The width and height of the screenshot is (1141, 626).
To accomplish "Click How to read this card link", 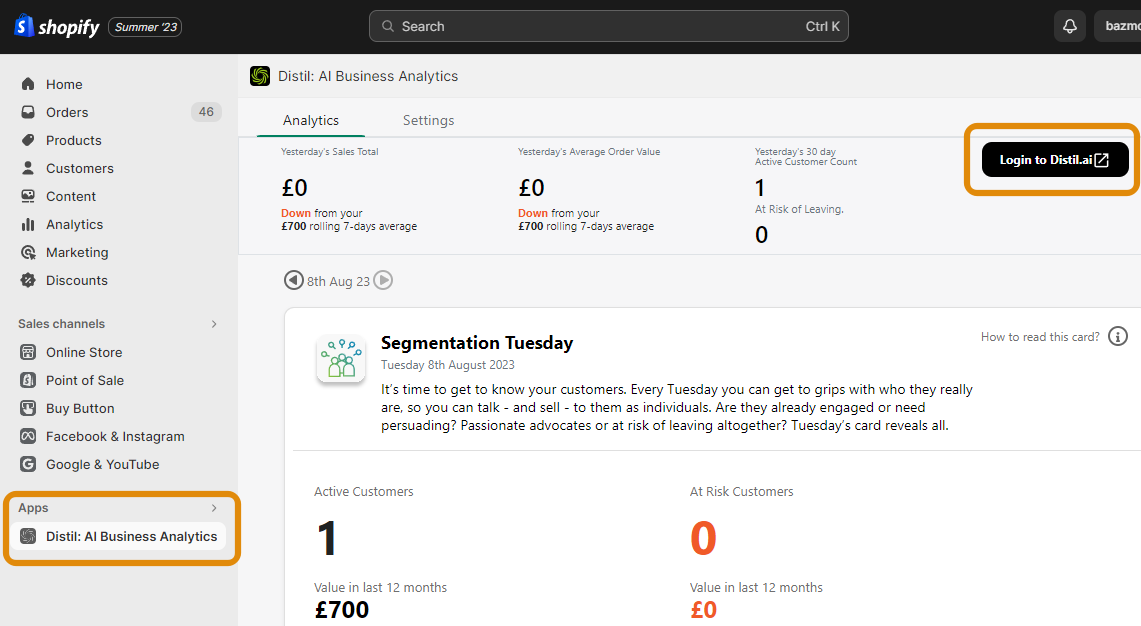I will (1040, 337).
